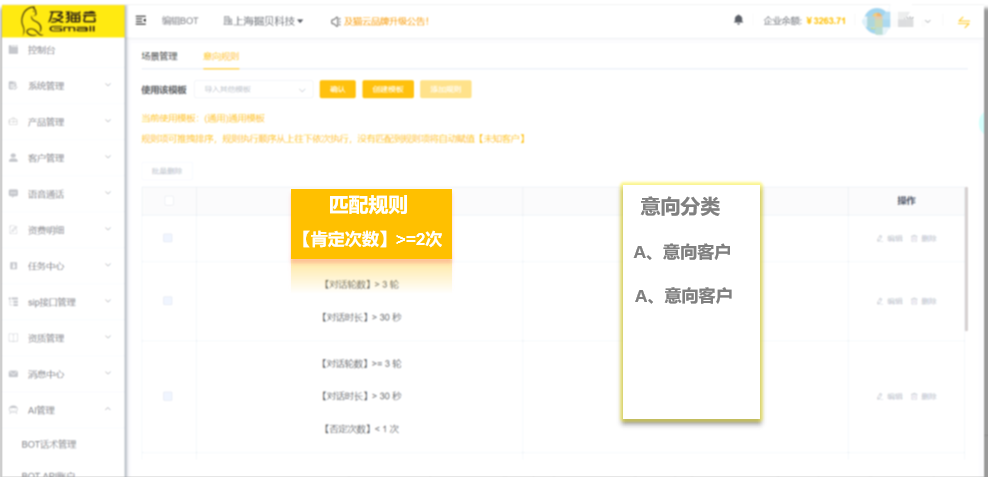
Task: Open the 上海飙贝科技 company selector
Action: coord(264,20)
